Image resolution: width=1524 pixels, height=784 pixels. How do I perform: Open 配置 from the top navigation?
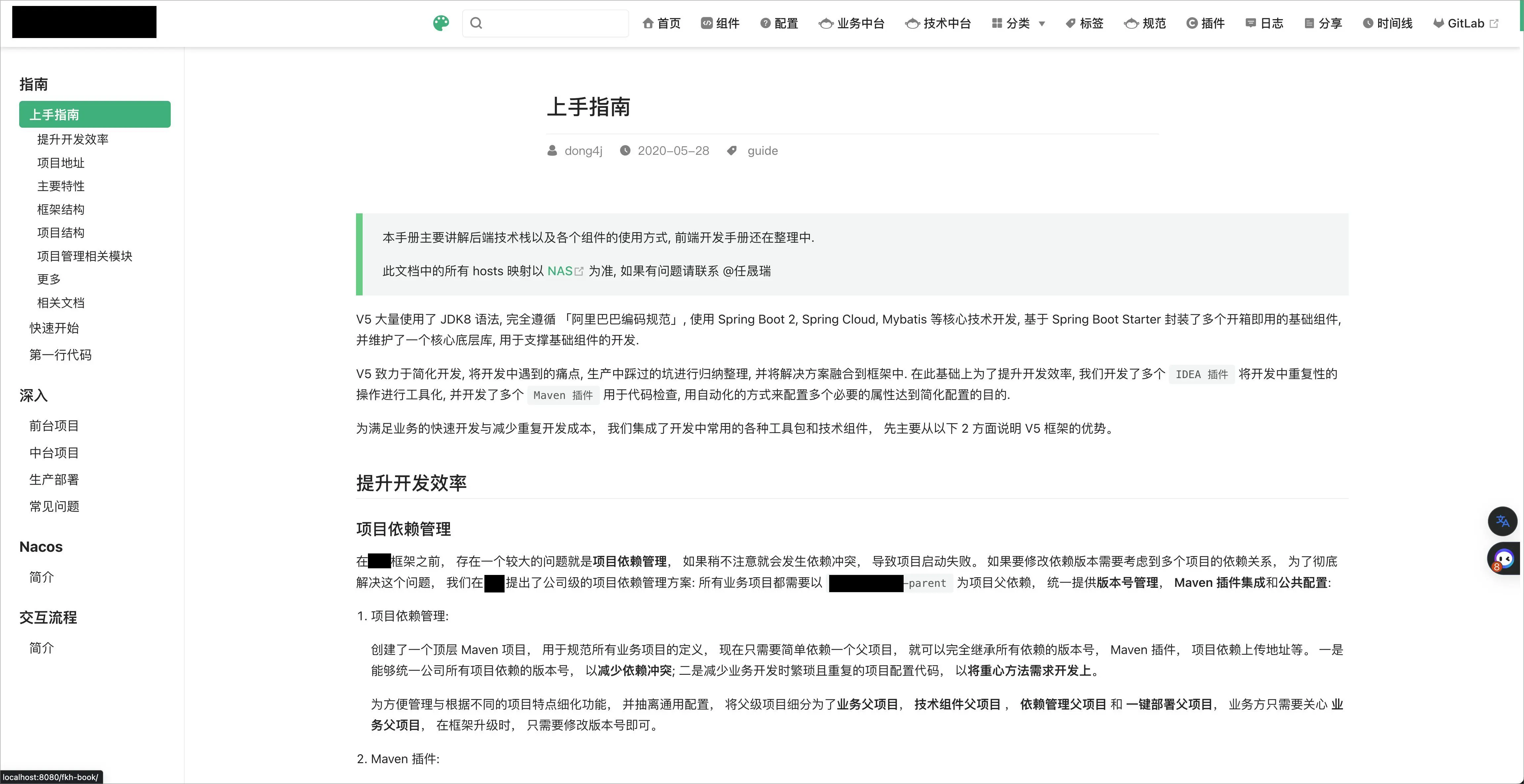pyautogui.click(x=779, y=23)
